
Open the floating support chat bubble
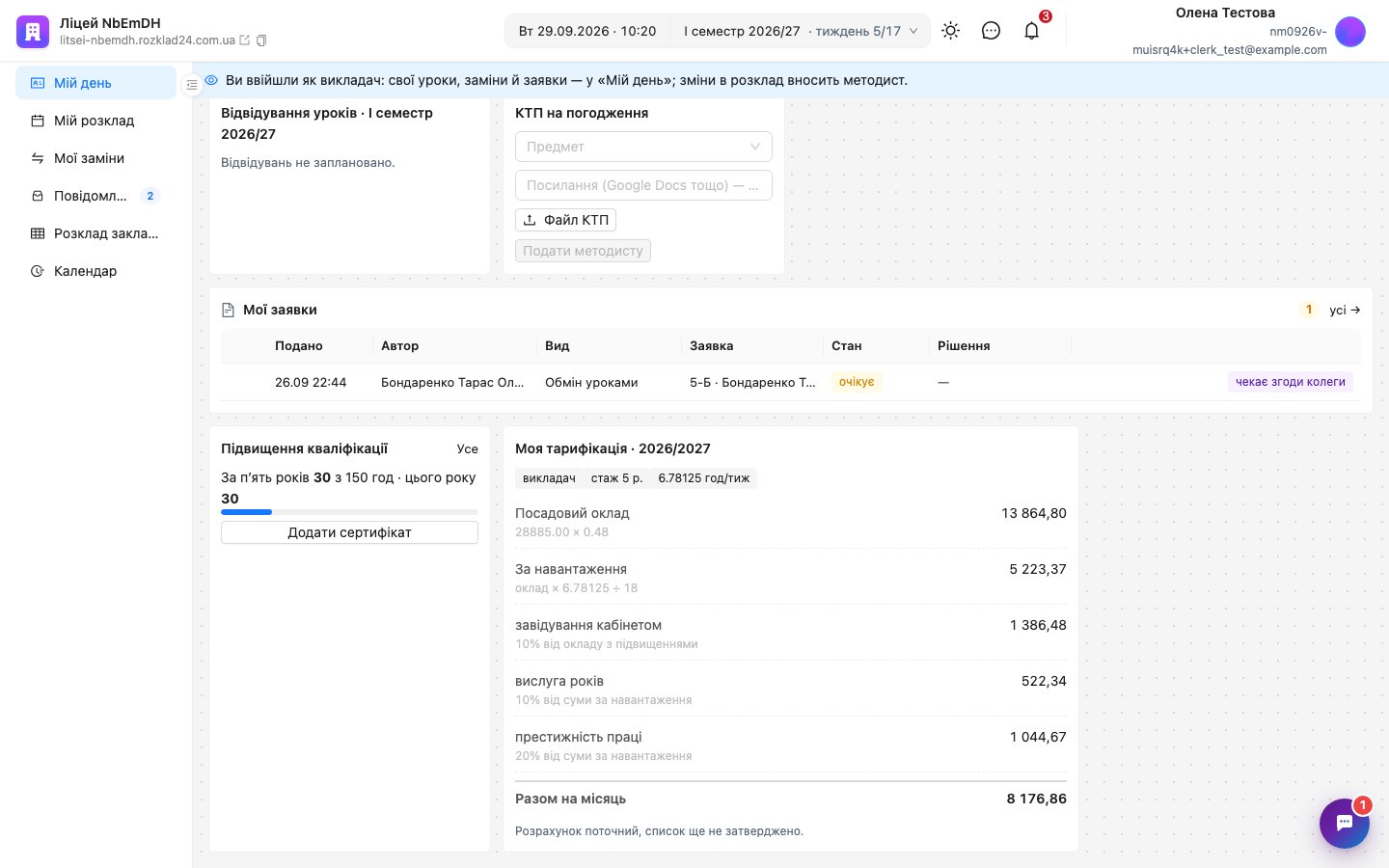[1345, 824]
